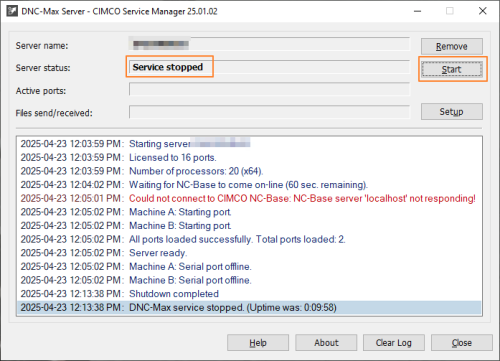Select 'Machine A: Serial port offline' log entry
This screenshot has width=500, height=361.
(x=249, y=267)
